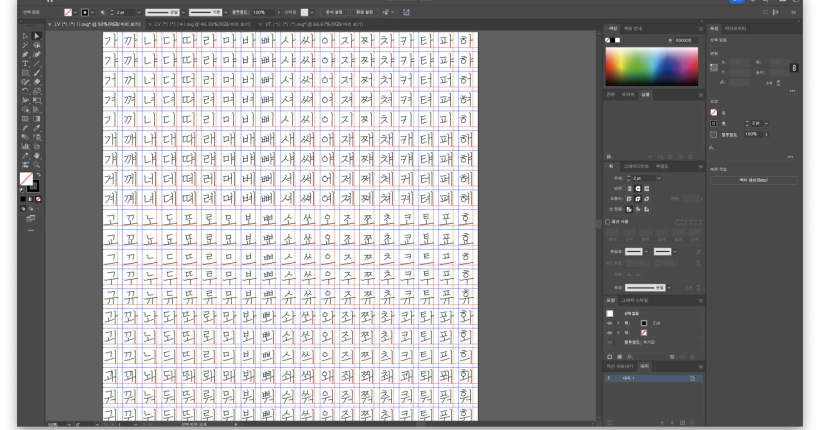Select the Zoom magnifier tool

point(36,164)
